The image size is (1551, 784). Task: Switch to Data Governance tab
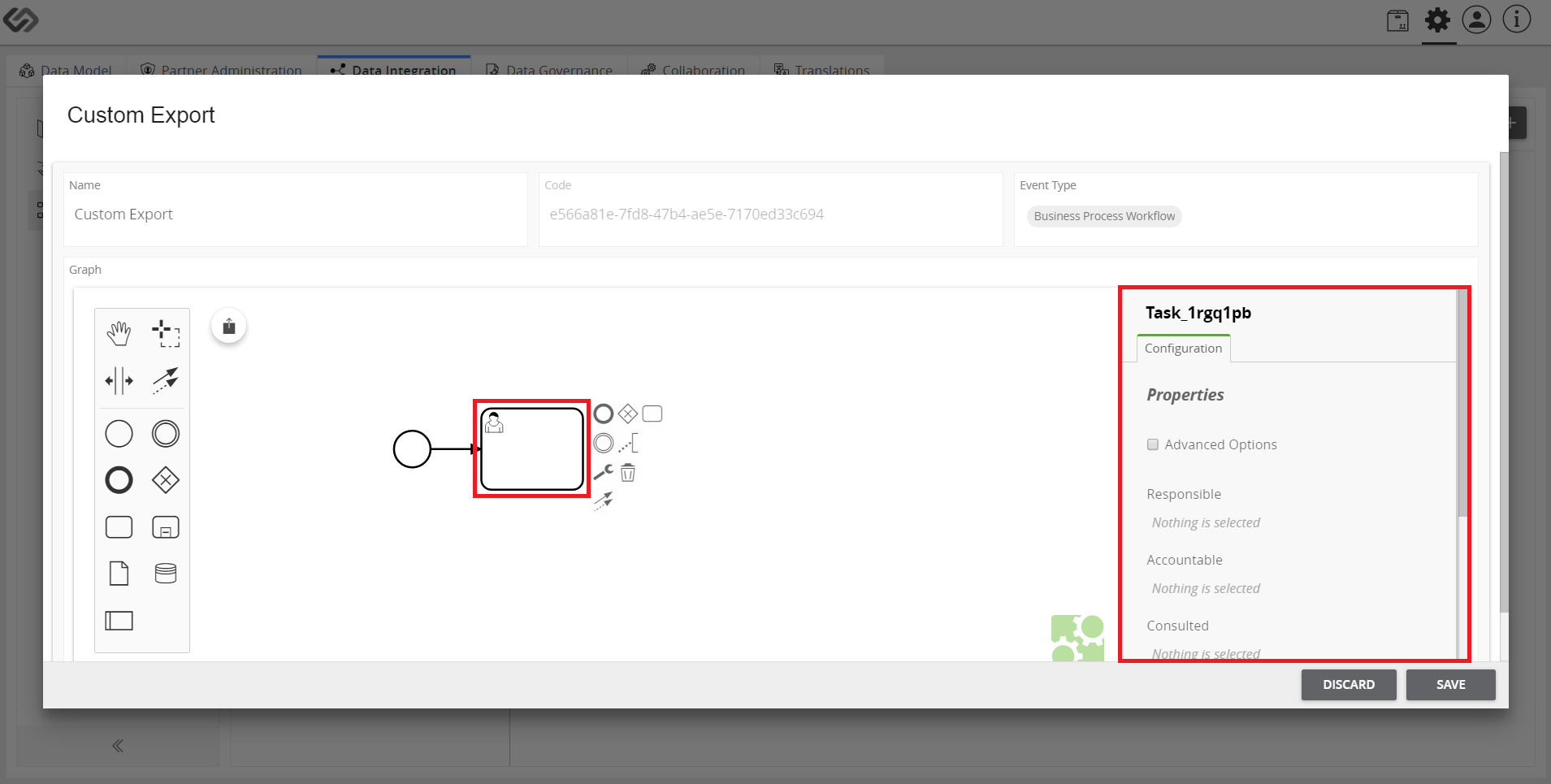tap(549, 69)
